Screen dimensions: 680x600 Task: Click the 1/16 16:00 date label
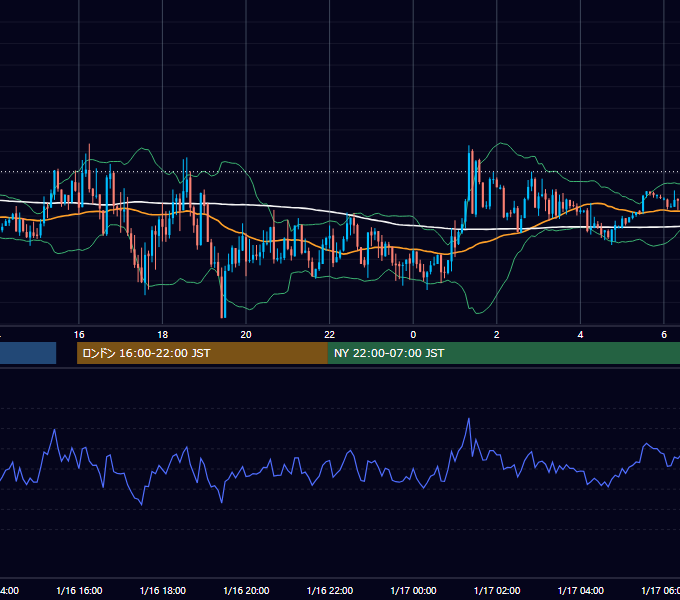coord(79,590)
